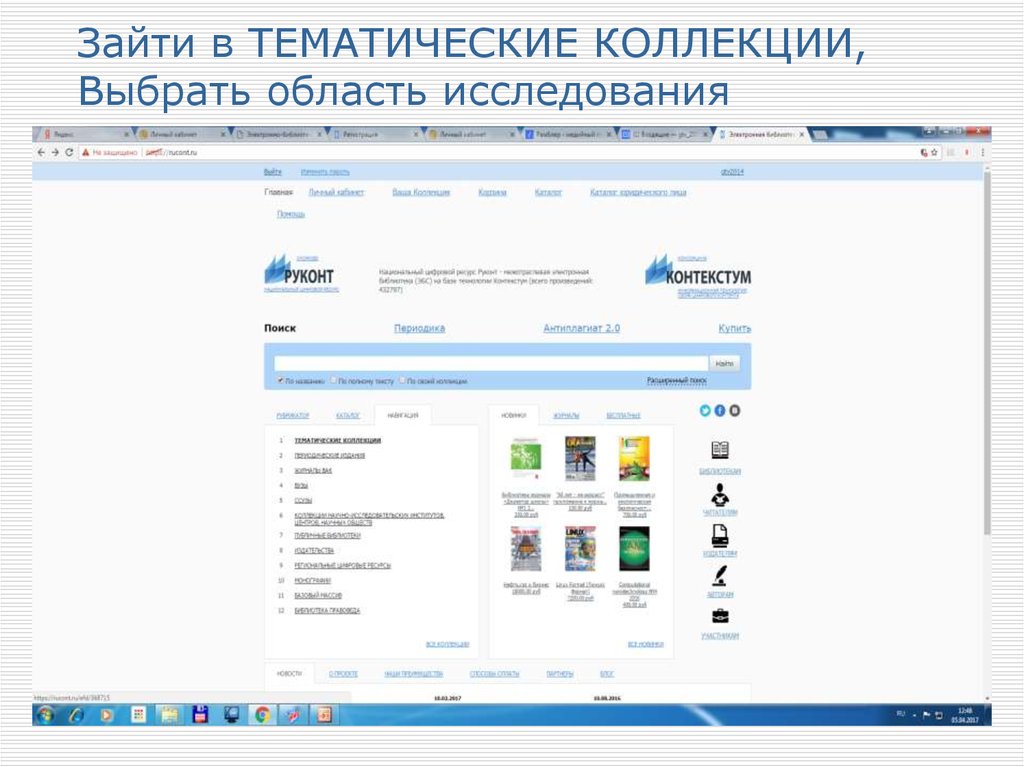This screenshot has width=1024, height=767.
Task: Open the ЖУРНАЛЫ tab
Action: [567, 414]
